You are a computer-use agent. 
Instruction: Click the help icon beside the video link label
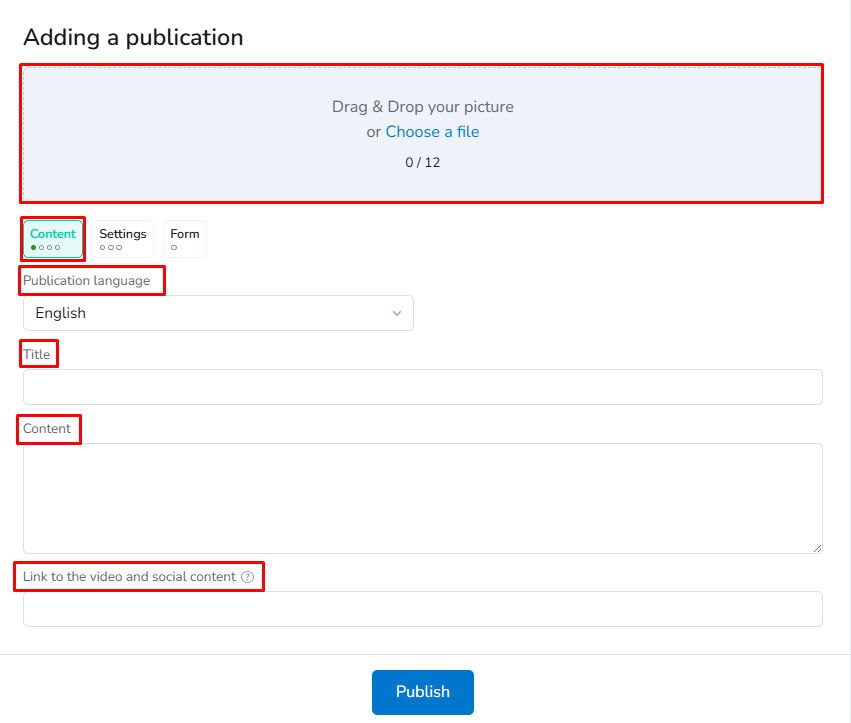[247, 577]
